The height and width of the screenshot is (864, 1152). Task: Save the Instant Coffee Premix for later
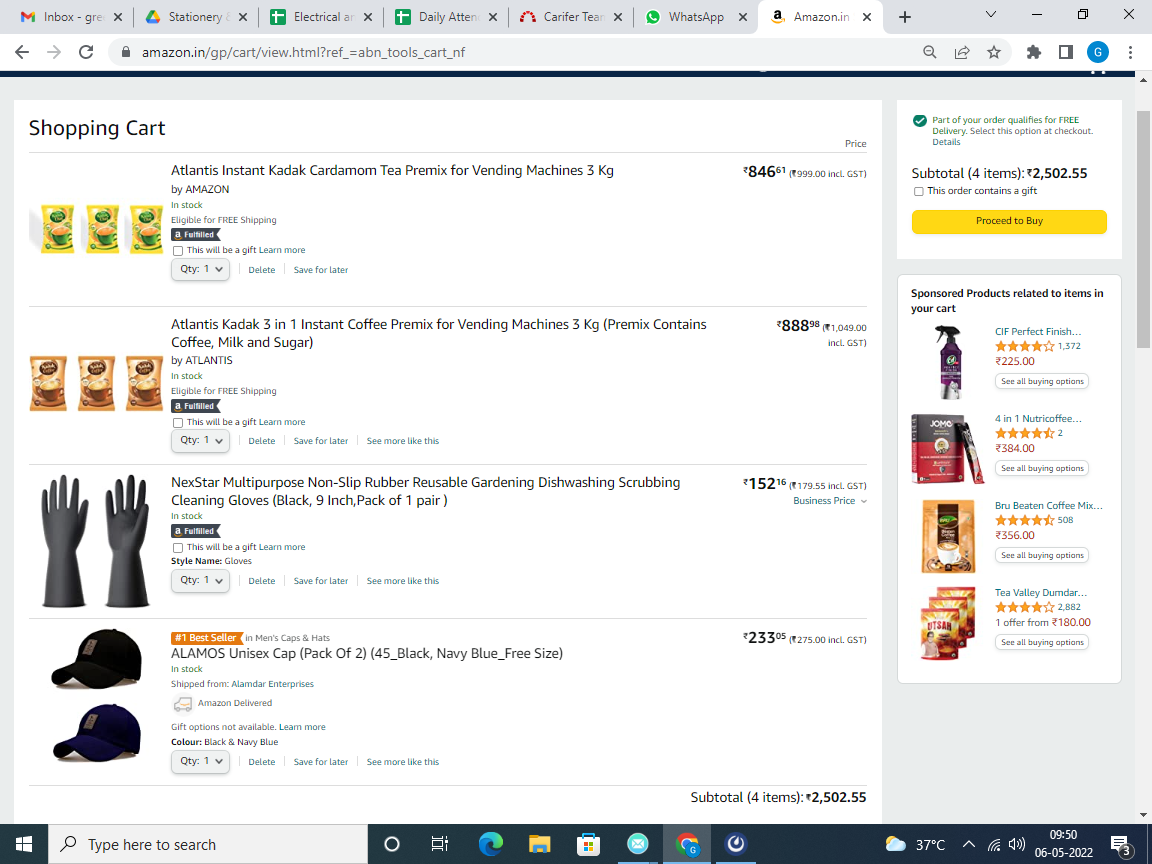coord(321,442)
